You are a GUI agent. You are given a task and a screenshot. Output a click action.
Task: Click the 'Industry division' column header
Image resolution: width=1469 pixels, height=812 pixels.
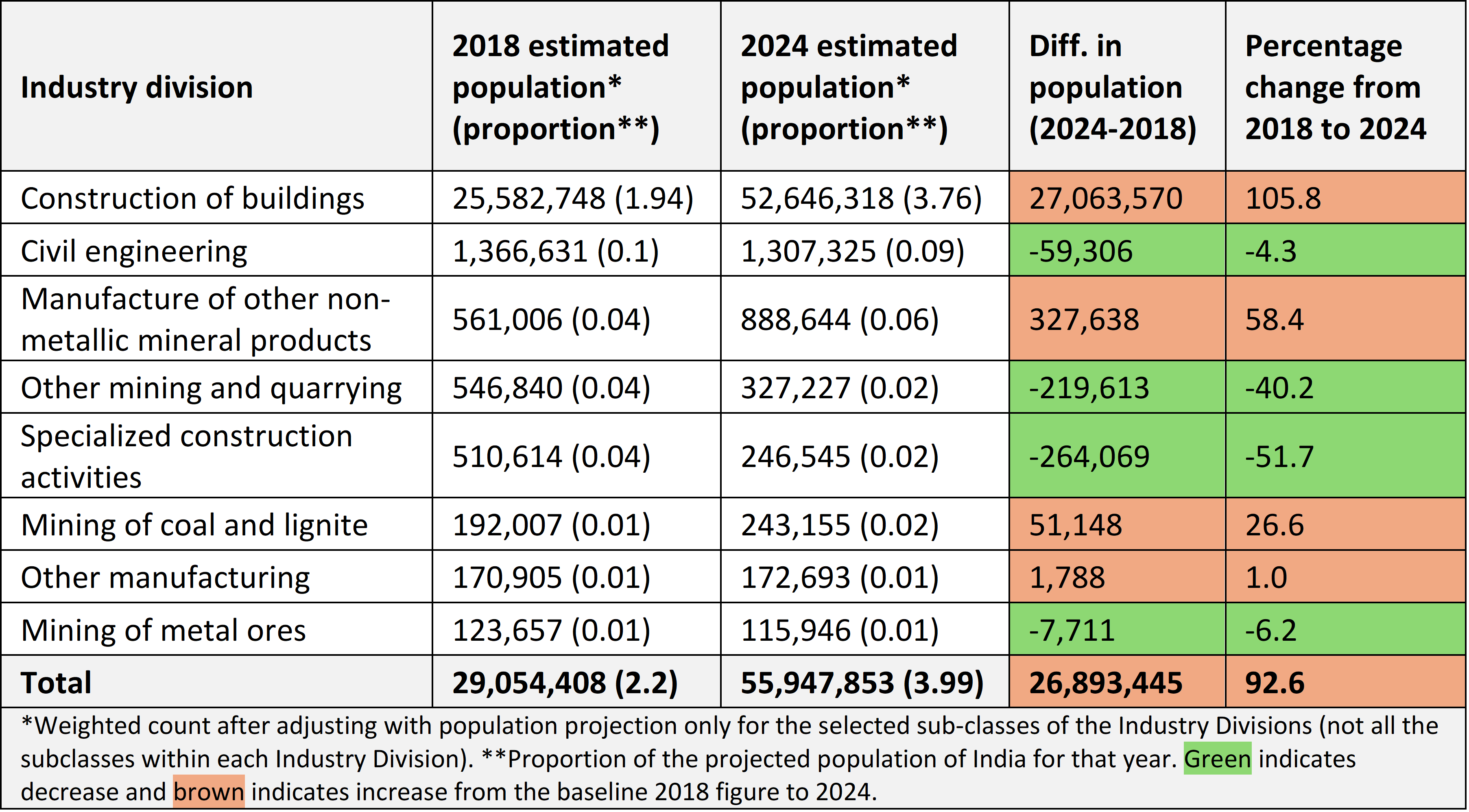[137, 88]
